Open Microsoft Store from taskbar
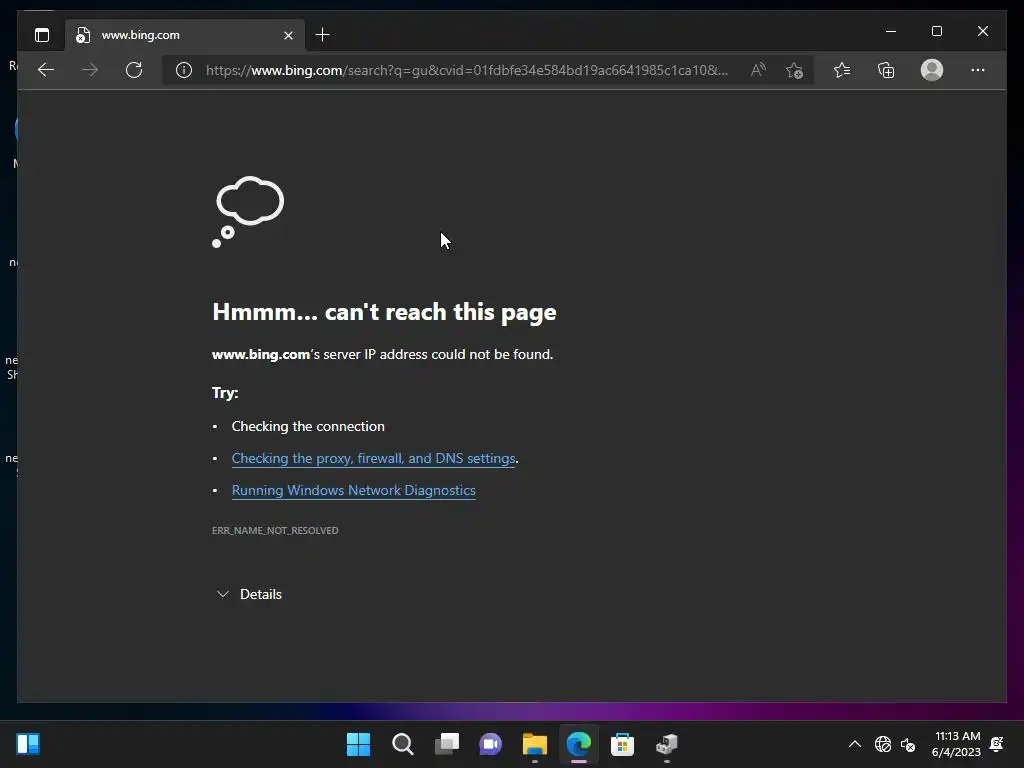The image size is (1024, 768). (x=622, y=744)
